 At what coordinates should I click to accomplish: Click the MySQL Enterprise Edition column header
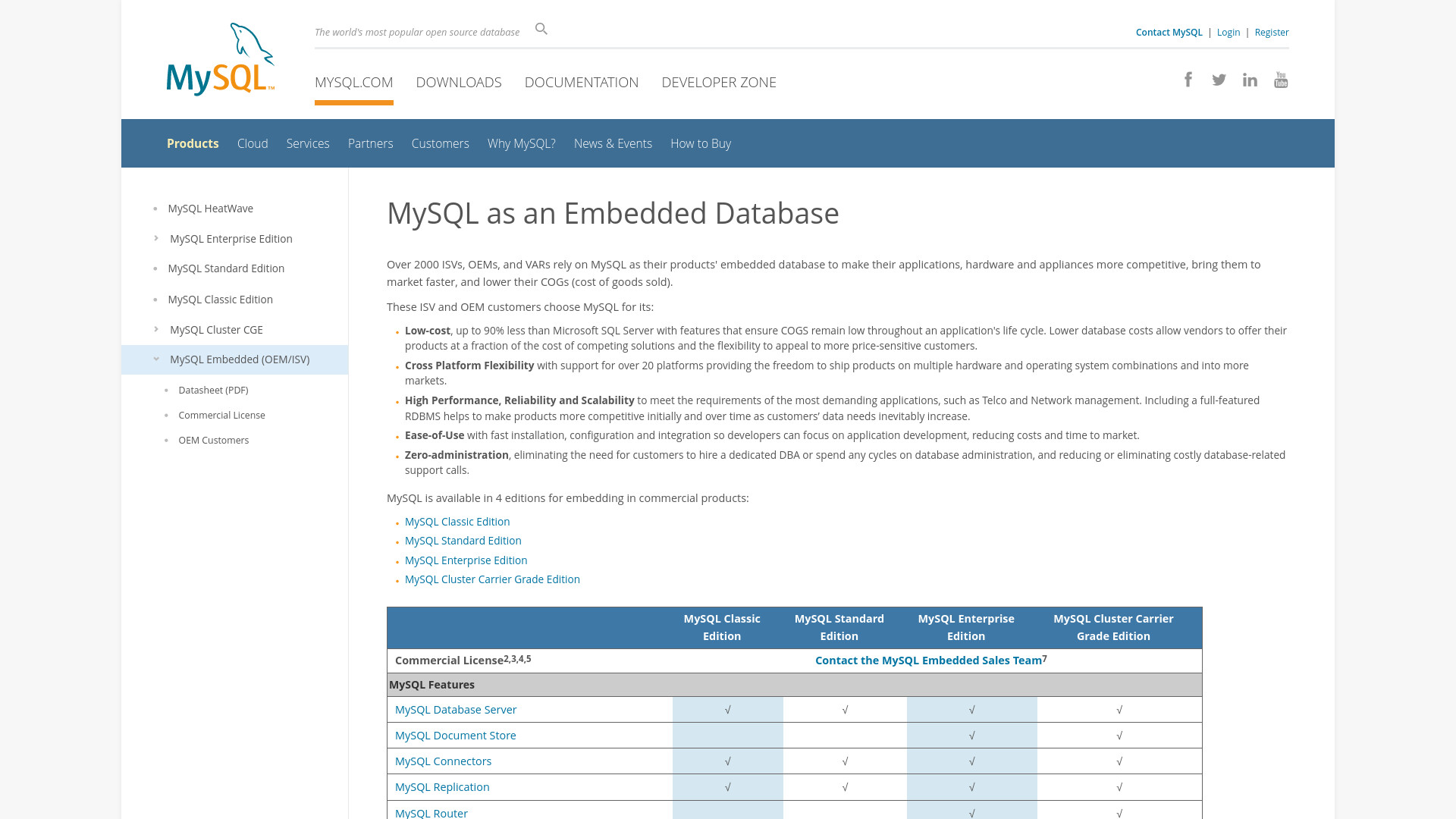point(966,627)
